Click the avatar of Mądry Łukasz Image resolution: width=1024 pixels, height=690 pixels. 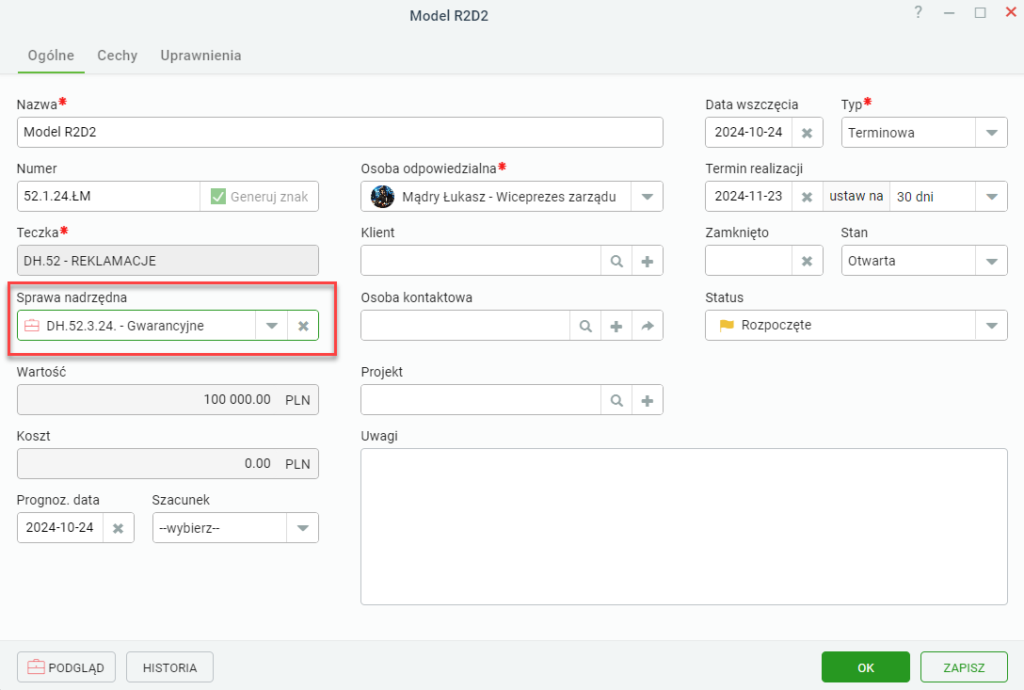383,196
